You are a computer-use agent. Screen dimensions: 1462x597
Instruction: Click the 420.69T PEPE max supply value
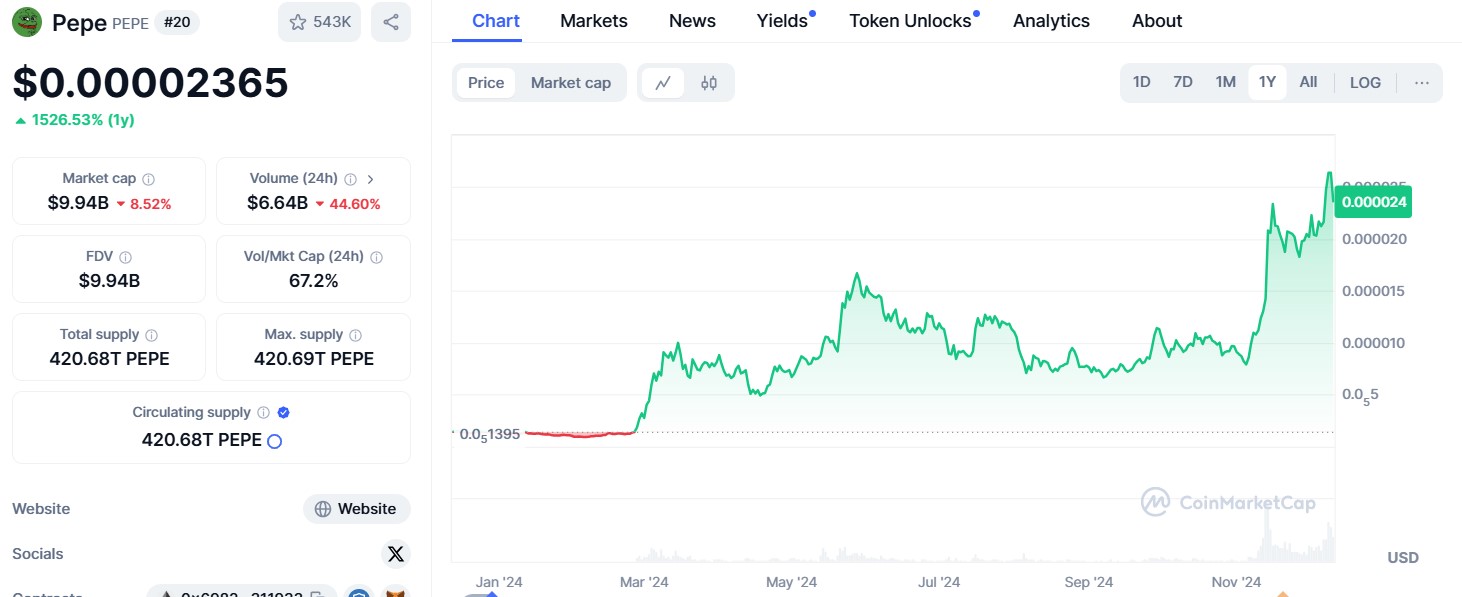coord(313,359)
